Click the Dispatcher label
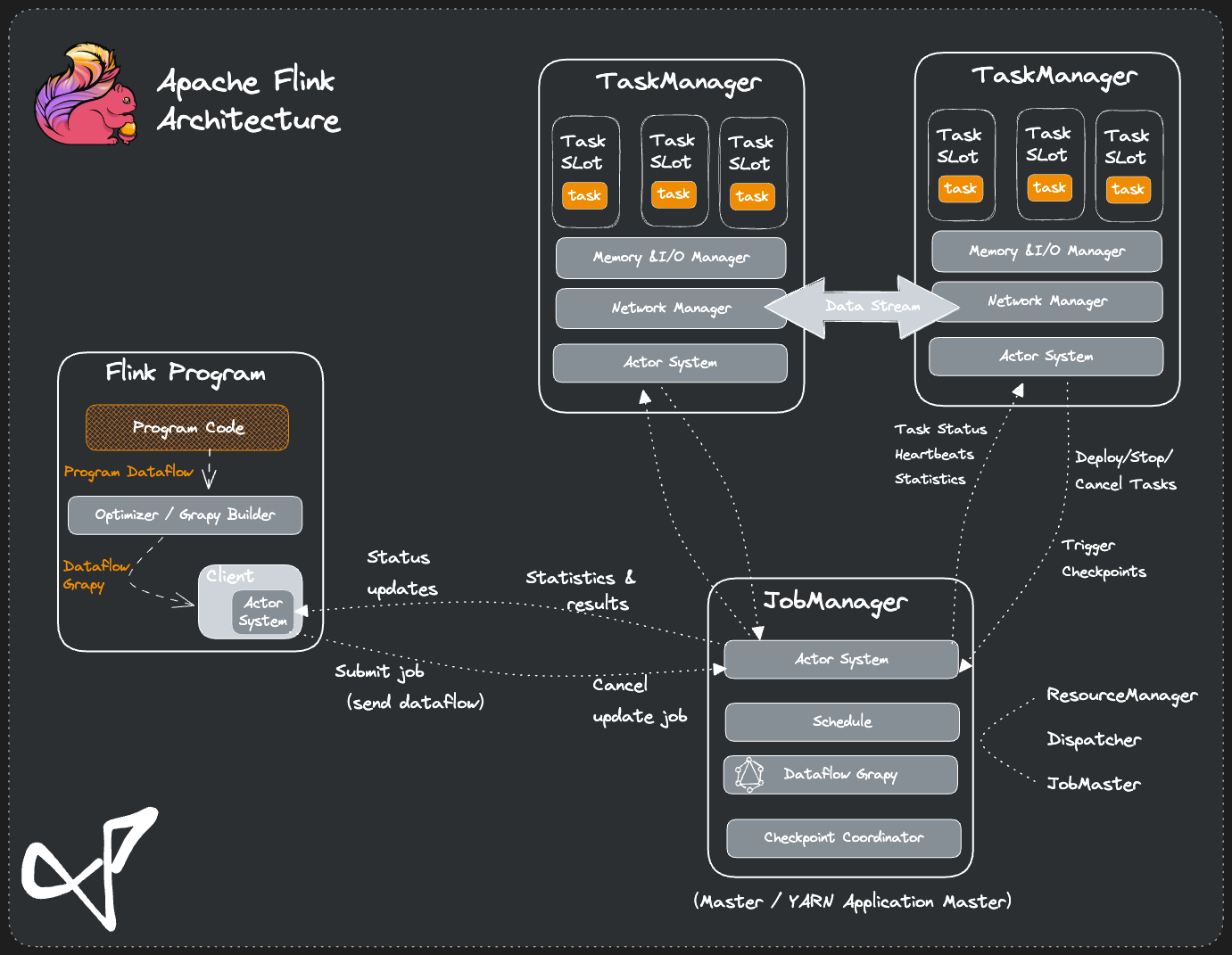Viewport: 1232px width, 955px height. (x=1094, y=740)
